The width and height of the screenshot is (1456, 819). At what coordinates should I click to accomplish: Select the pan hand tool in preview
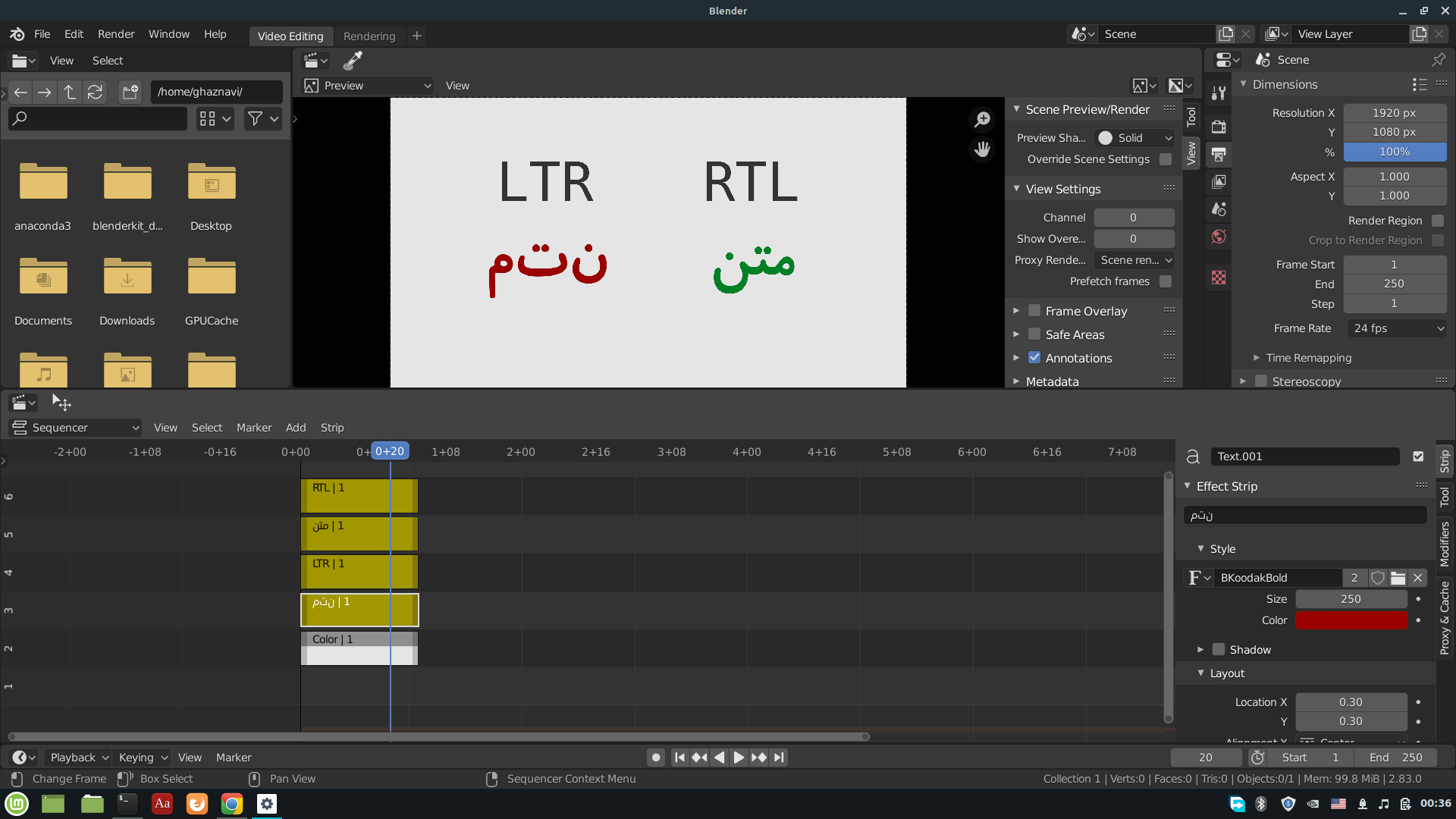(982, 149)
